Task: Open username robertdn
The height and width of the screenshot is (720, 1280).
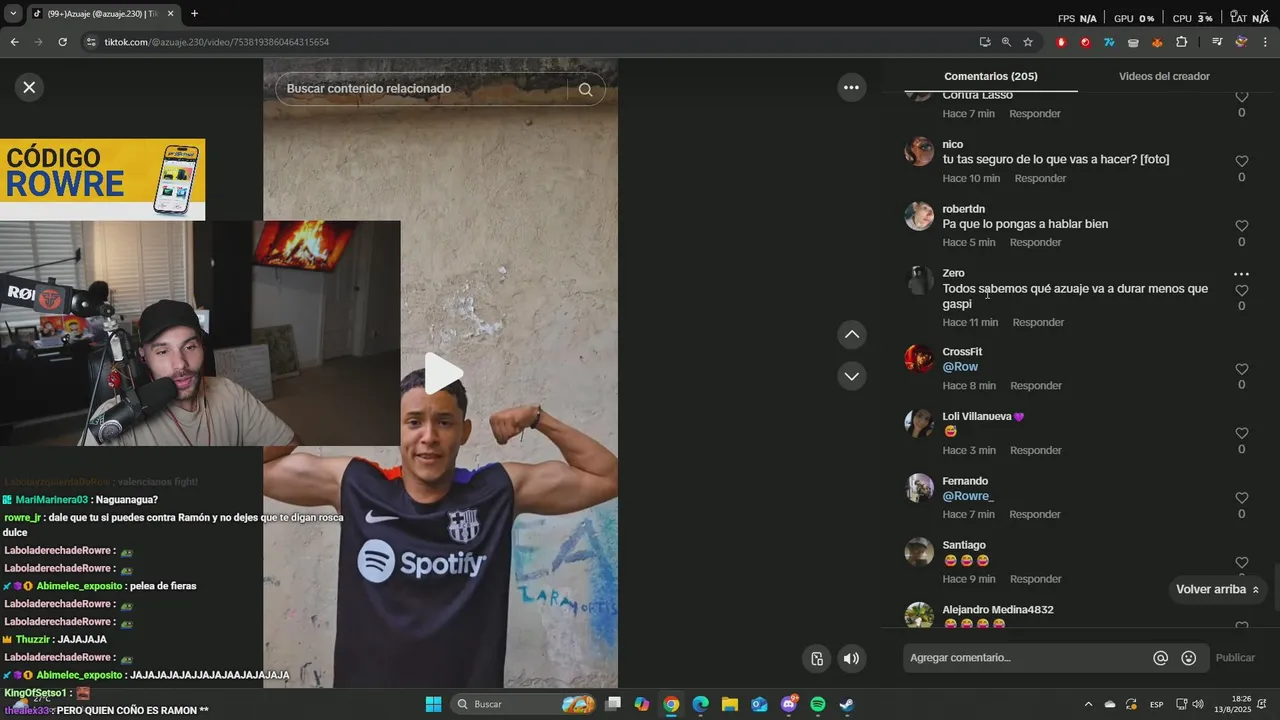Action: (963, 209)
